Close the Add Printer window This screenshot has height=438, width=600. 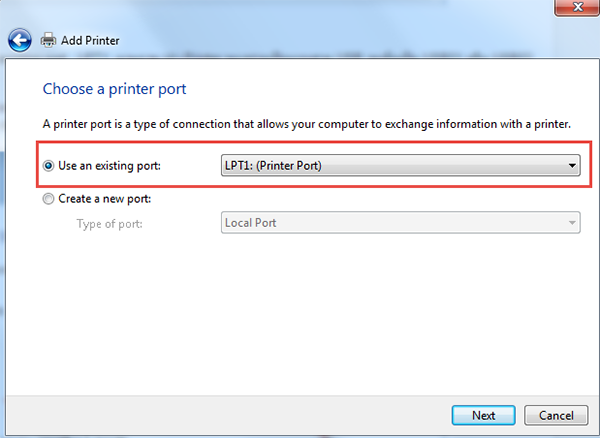(x=577, y=8)
